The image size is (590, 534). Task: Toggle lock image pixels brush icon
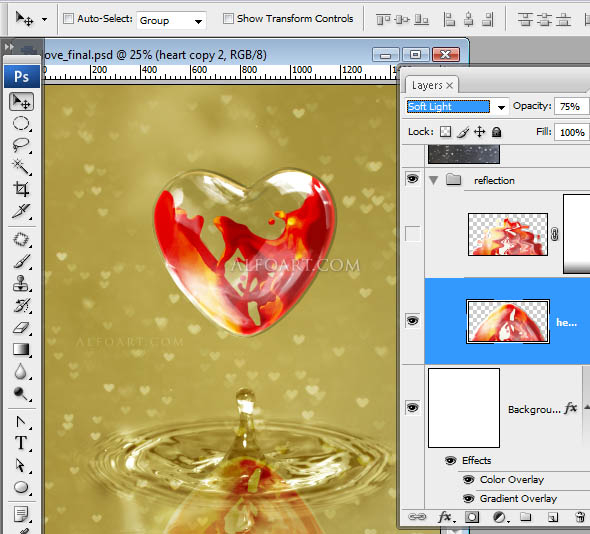463,132
